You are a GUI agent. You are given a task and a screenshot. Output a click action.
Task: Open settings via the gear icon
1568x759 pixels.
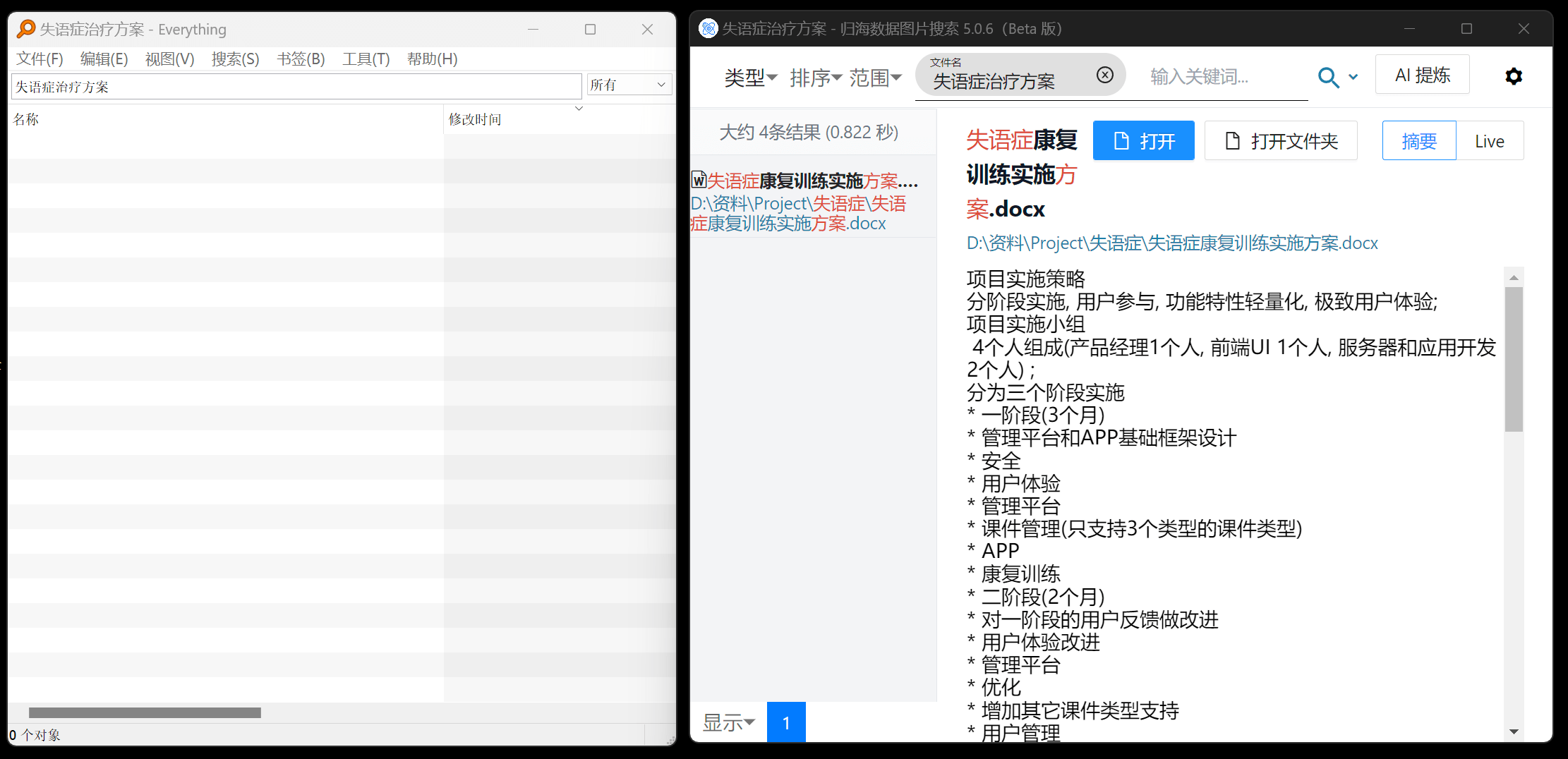click(1514, 76)
